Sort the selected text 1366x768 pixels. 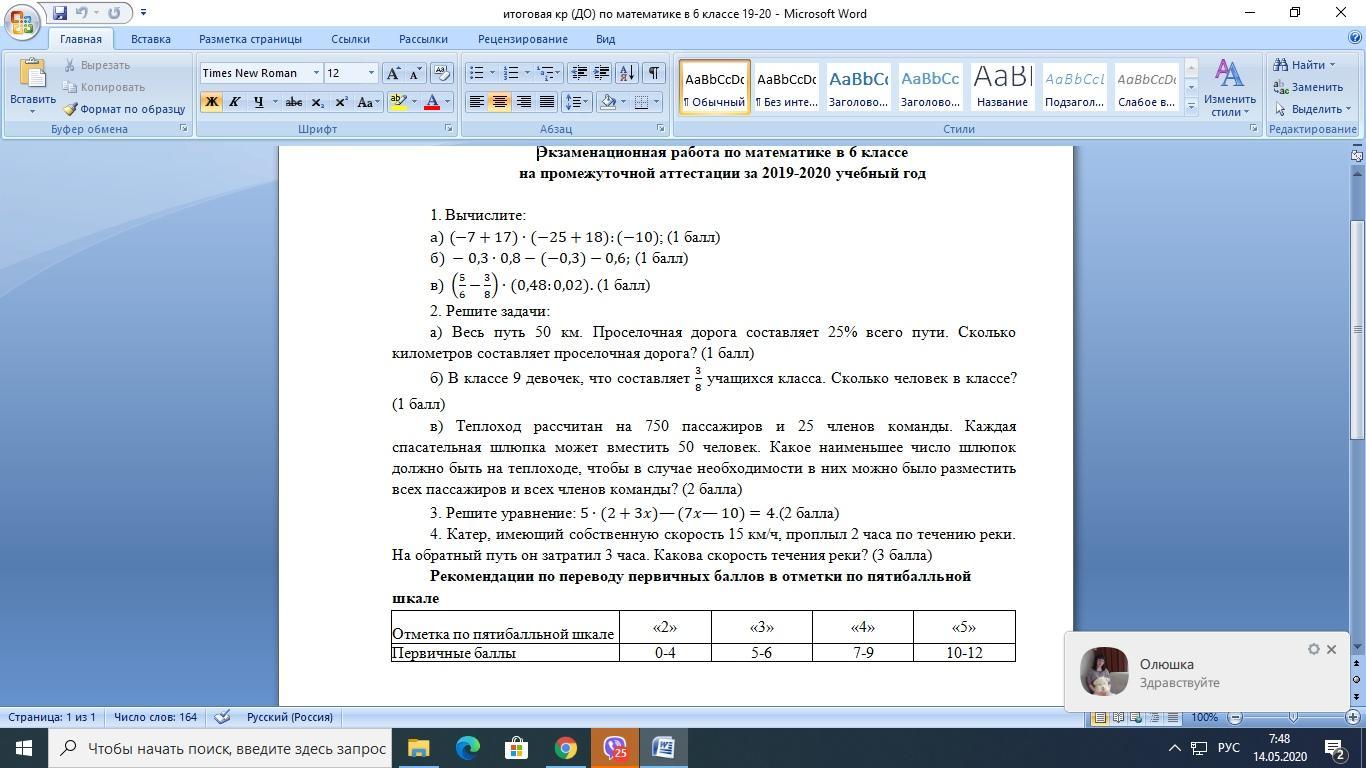pyautogui.click(x=627, y=73)
